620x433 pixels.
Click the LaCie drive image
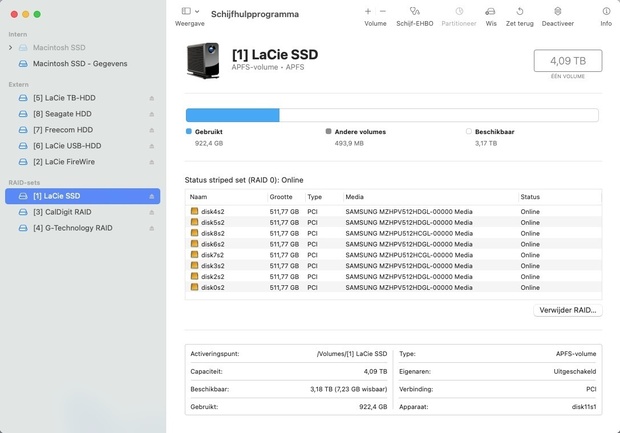(x=203, y=61)
